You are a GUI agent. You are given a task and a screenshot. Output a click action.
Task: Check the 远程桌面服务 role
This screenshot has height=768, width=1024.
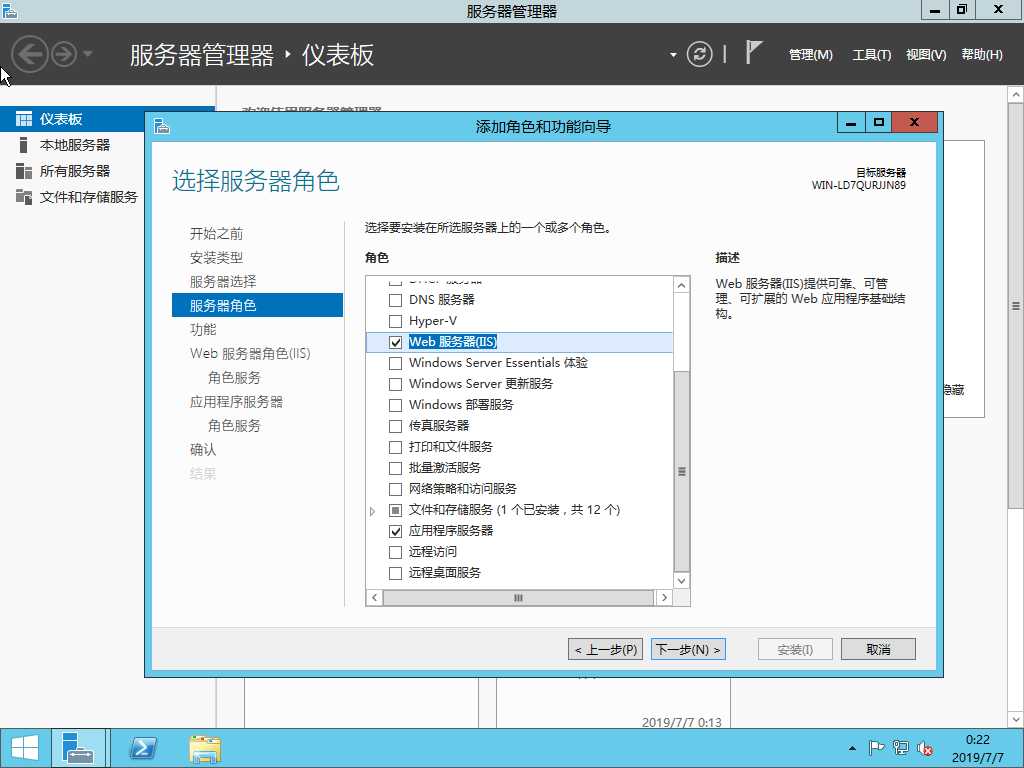[395, 573]
